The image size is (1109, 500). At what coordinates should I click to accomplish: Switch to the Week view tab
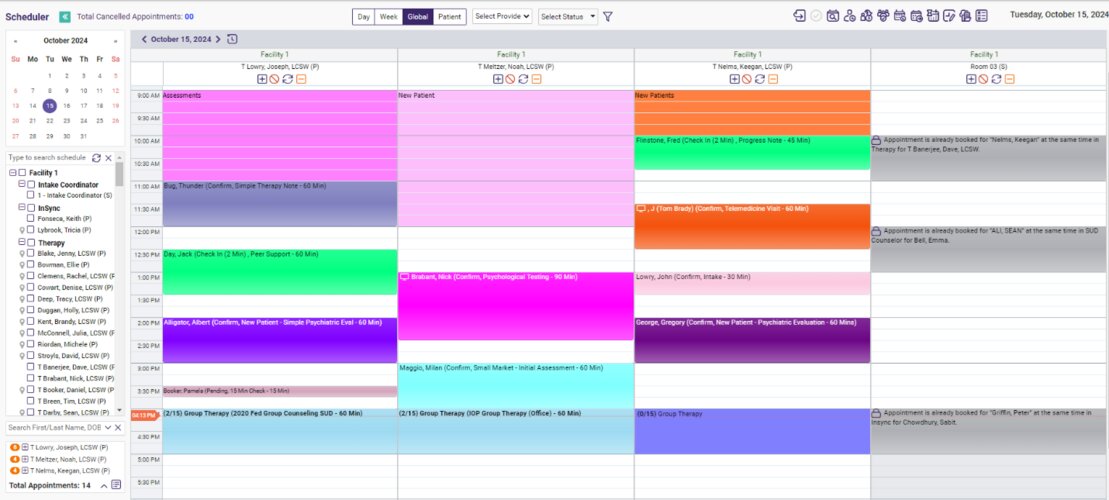tap(389, 16)
